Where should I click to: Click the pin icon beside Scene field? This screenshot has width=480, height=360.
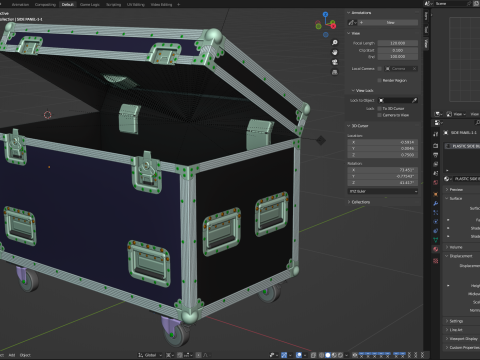[469, 4]
